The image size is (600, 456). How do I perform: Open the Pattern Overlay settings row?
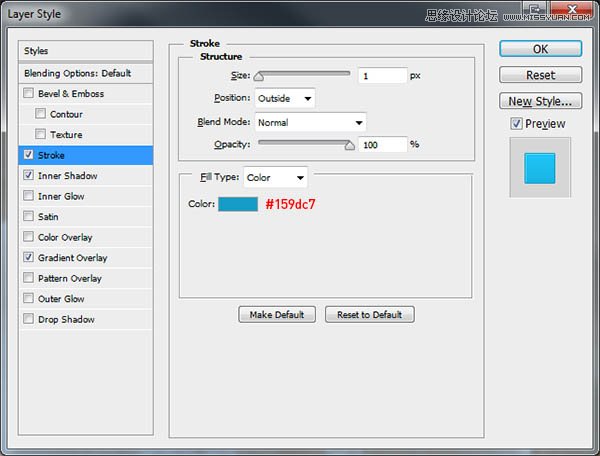coord(86,278)
